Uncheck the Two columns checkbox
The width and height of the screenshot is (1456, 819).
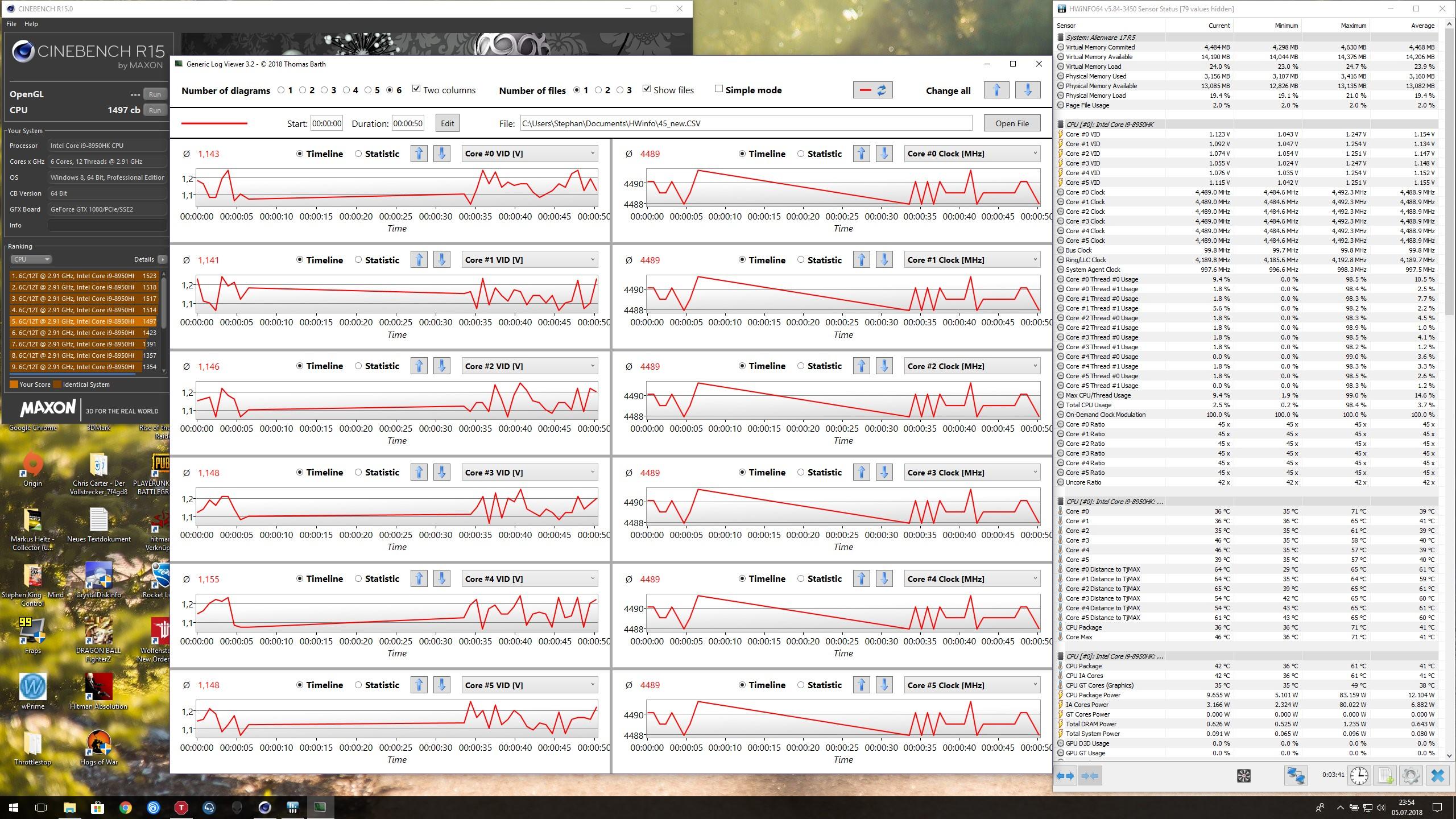click(x=416, y=89)
